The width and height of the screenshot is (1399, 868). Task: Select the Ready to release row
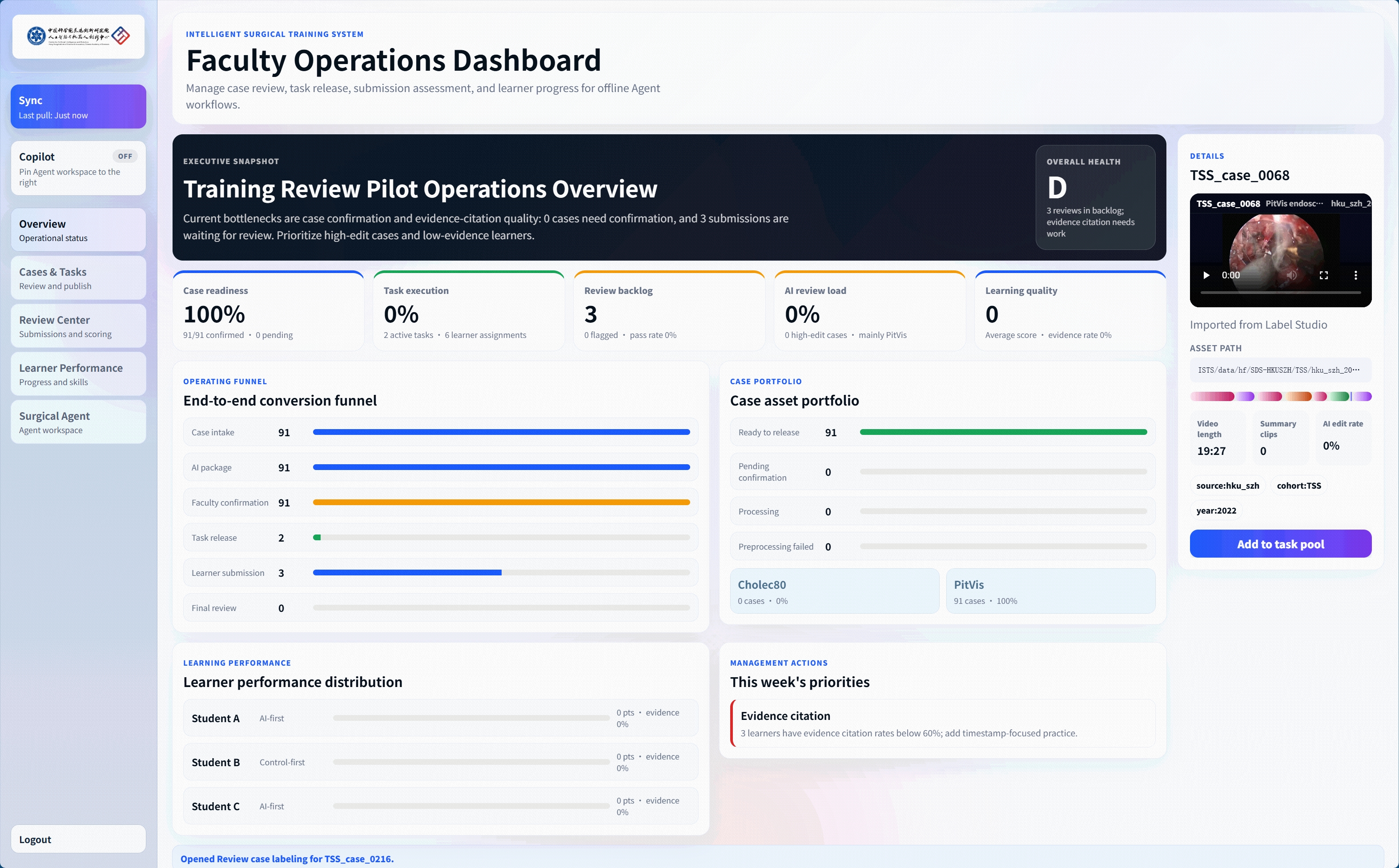(943, 432)
